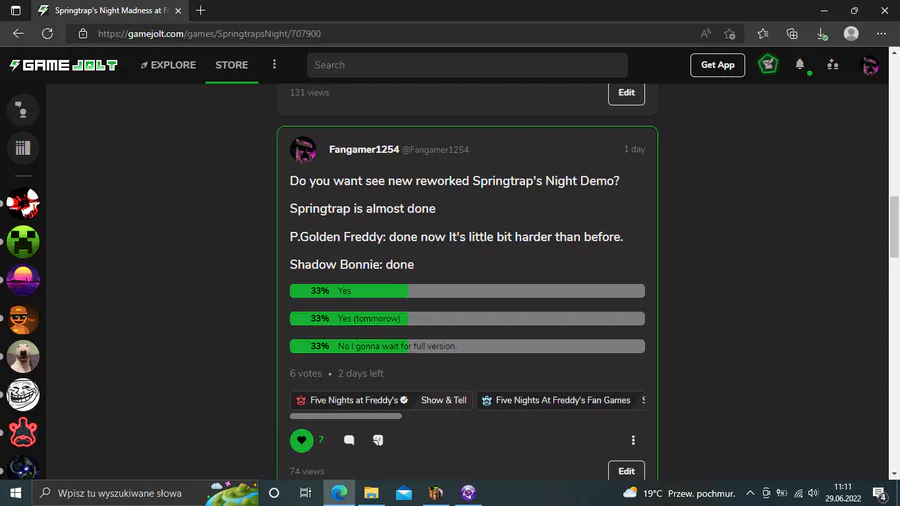Screen dimensions: 900x506
Task: Open browser Settings and more menu
Action: (882, 34)
